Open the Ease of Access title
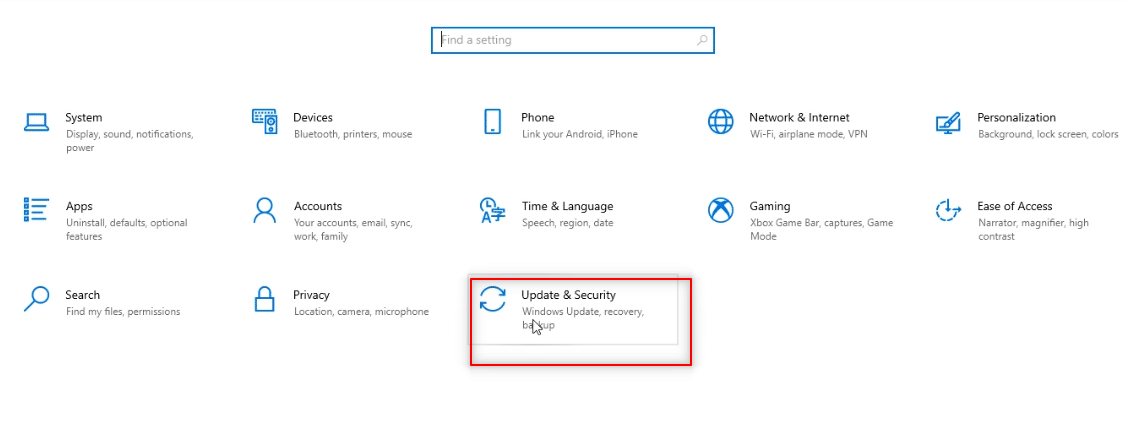 click(x=1014, y=206)
